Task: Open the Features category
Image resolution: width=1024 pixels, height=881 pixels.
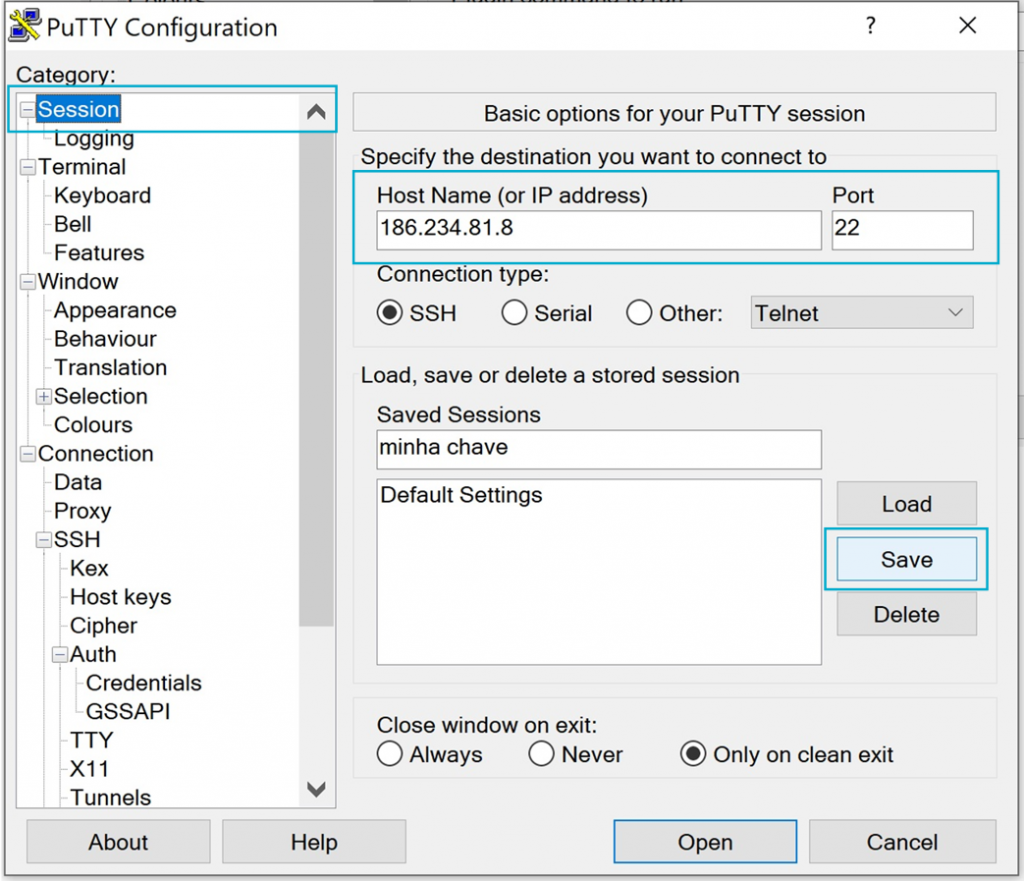Action: pyautogui.click(x=99, y=253)
